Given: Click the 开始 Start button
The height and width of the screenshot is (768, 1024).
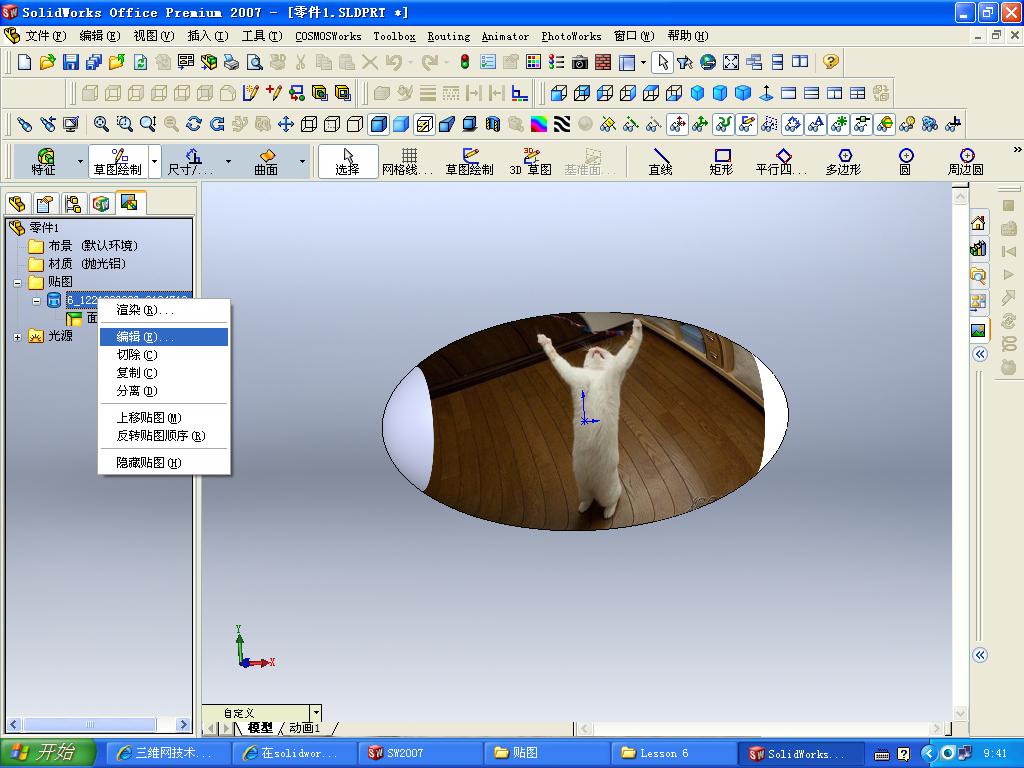Looking at the screenshot, I should click(48, 753).
